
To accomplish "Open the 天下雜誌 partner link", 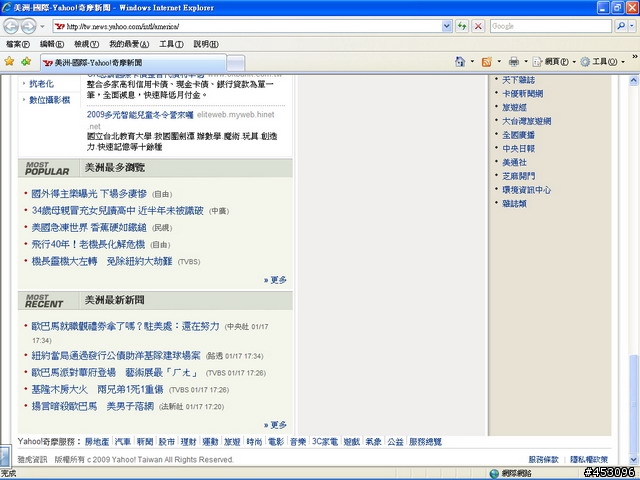I will pyautogui.click(x=518, y=80).
